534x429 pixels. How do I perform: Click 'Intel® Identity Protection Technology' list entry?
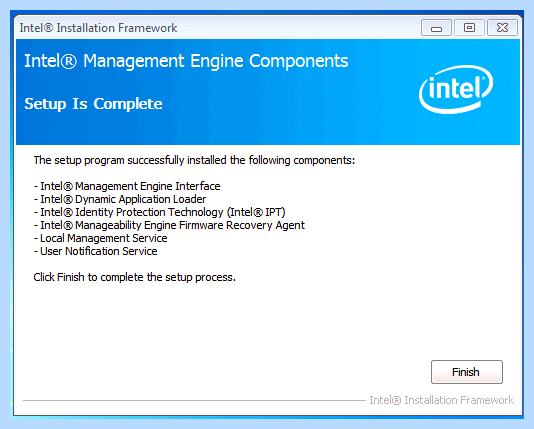[160, 212]
